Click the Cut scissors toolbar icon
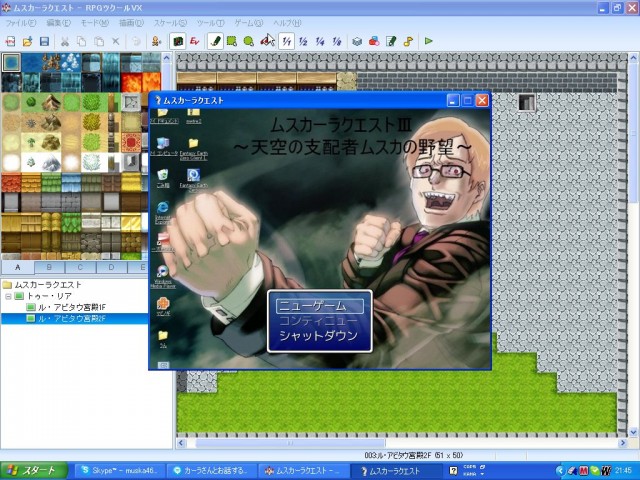 pos(64,41)
